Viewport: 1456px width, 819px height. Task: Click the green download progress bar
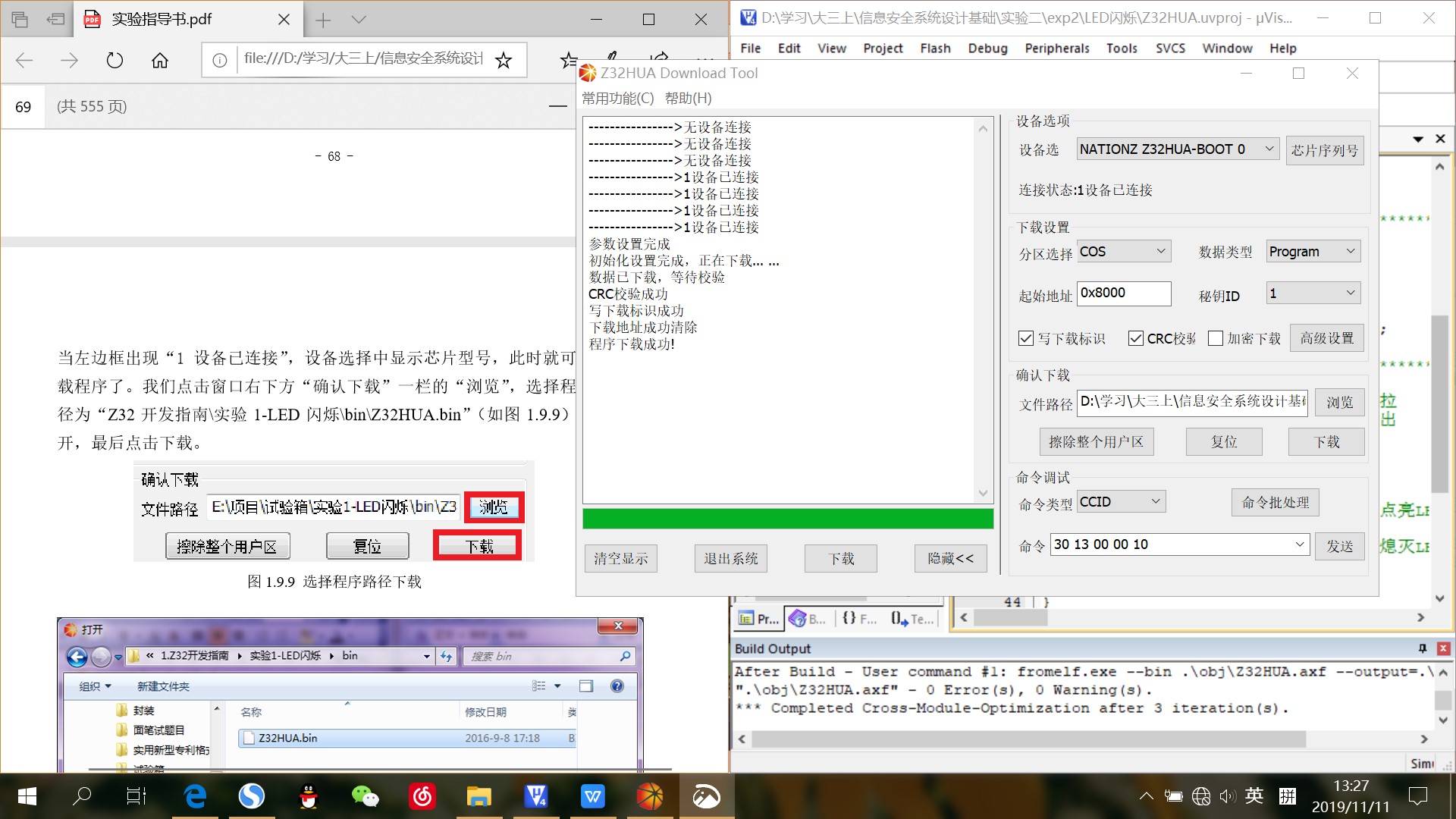[x=788, y=519]
